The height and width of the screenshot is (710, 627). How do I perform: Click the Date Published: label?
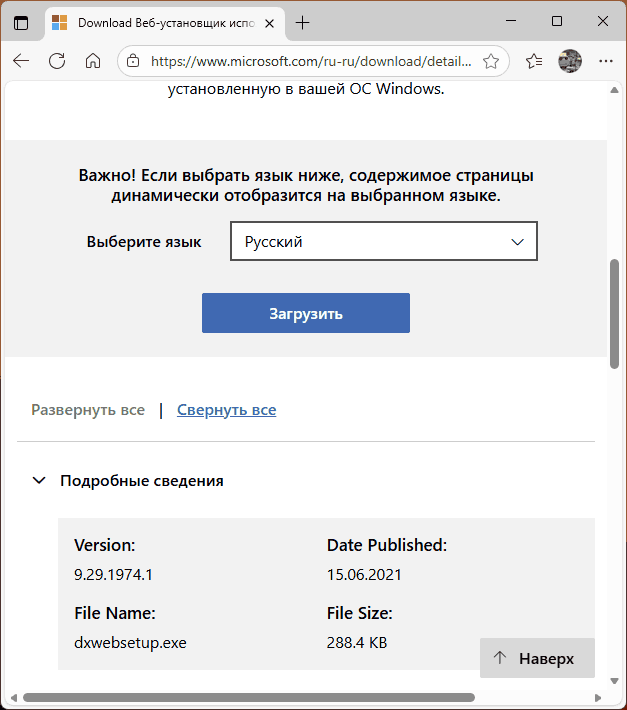(x=387, y=545)
